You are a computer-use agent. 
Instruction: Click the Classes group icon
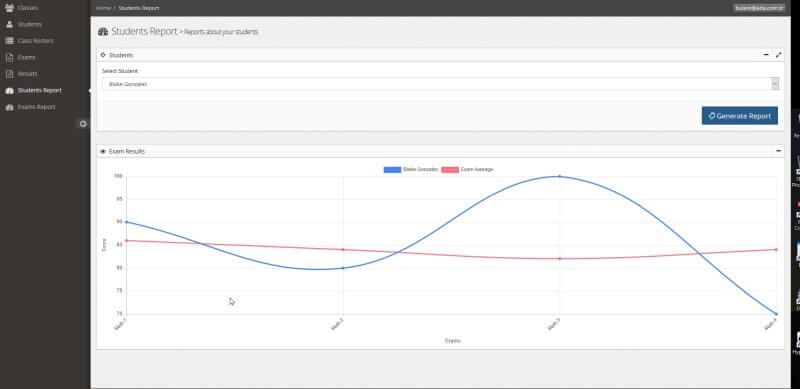(x=9, y=8)
